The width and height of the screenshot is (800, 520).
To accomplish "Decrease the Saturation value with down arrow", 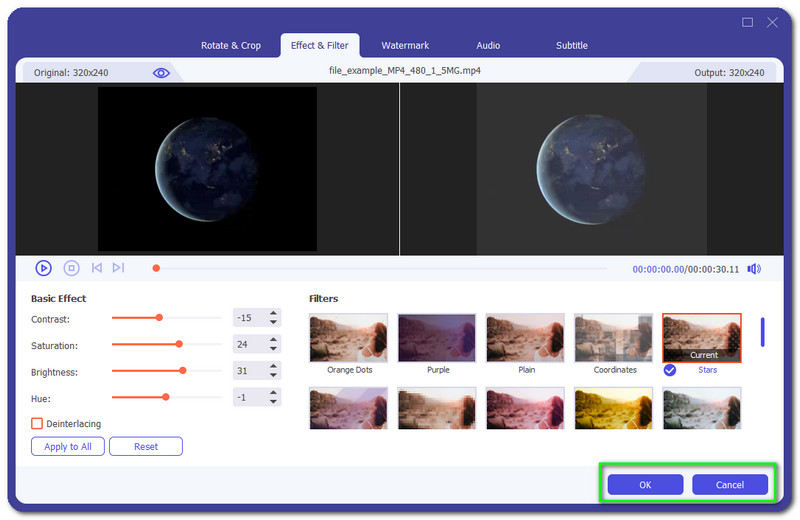I will (x=275, y=350).
